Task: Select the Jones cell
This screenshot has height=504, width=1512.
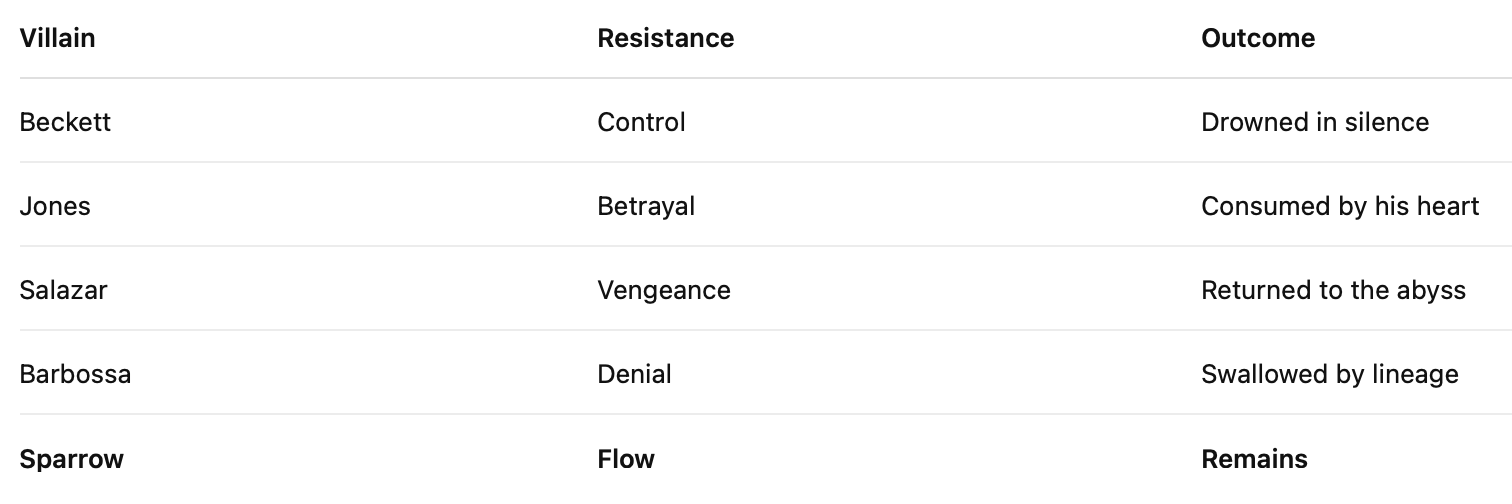Action: pyautogui.click(x=55, y=206)
